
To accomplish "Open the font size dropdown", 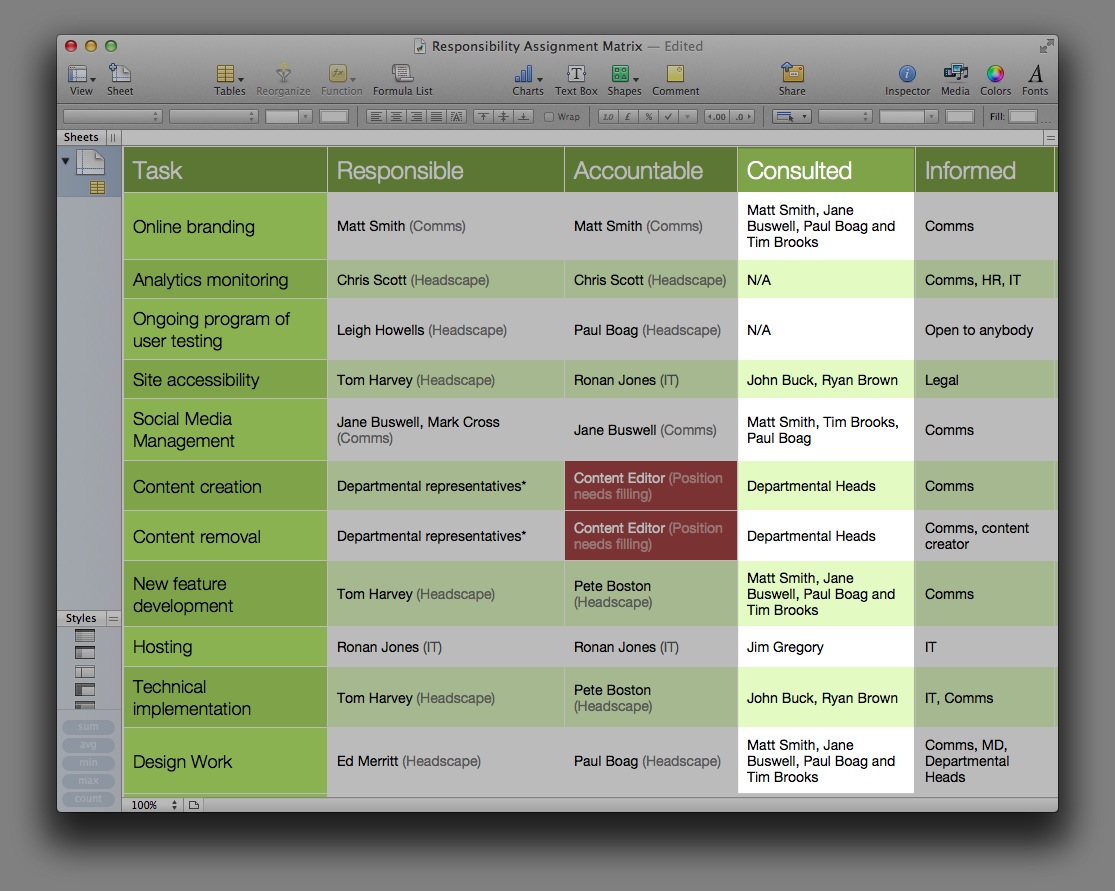I will [289, 117].
